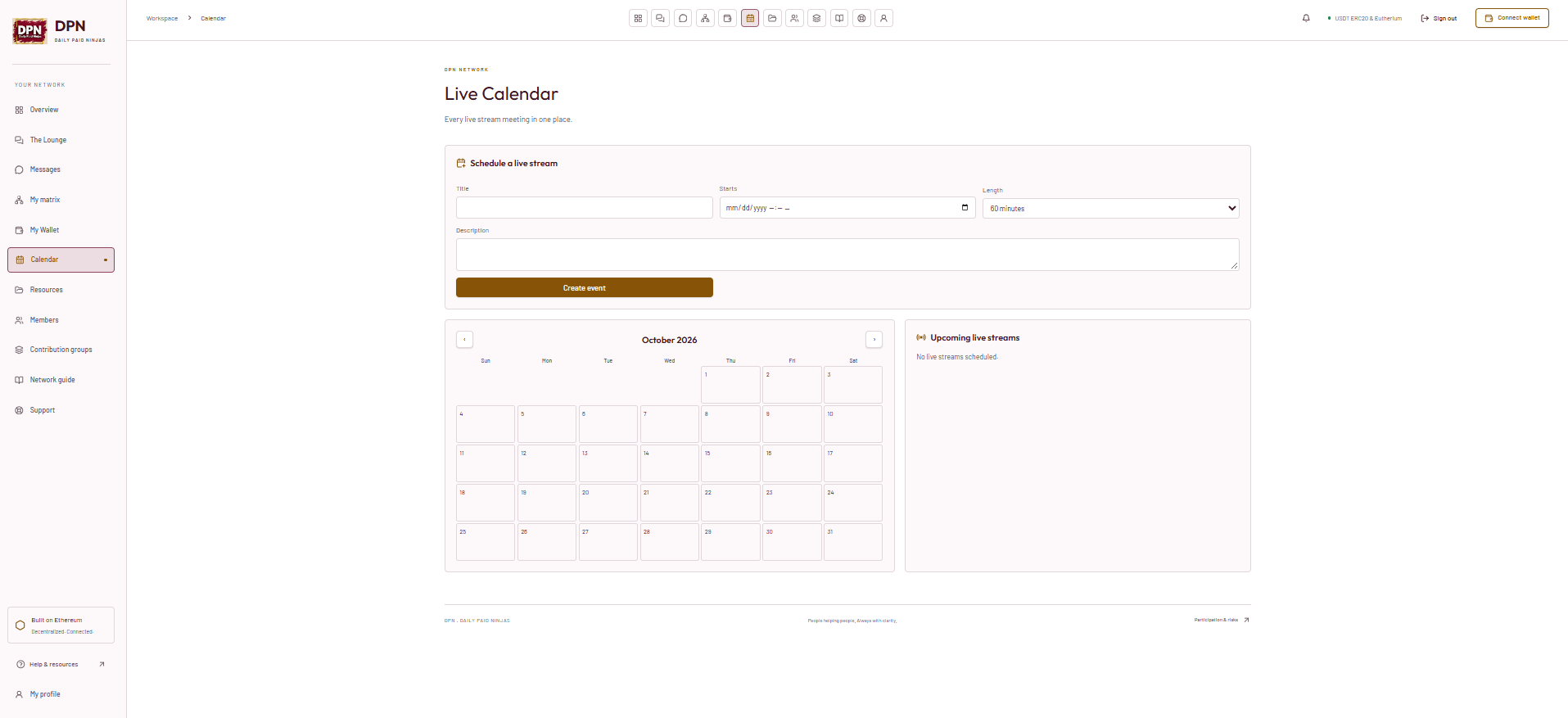Open the Length dropdown showing 60 minutes
Viewport: 1568px width, 718px height.
(1111, 209)
